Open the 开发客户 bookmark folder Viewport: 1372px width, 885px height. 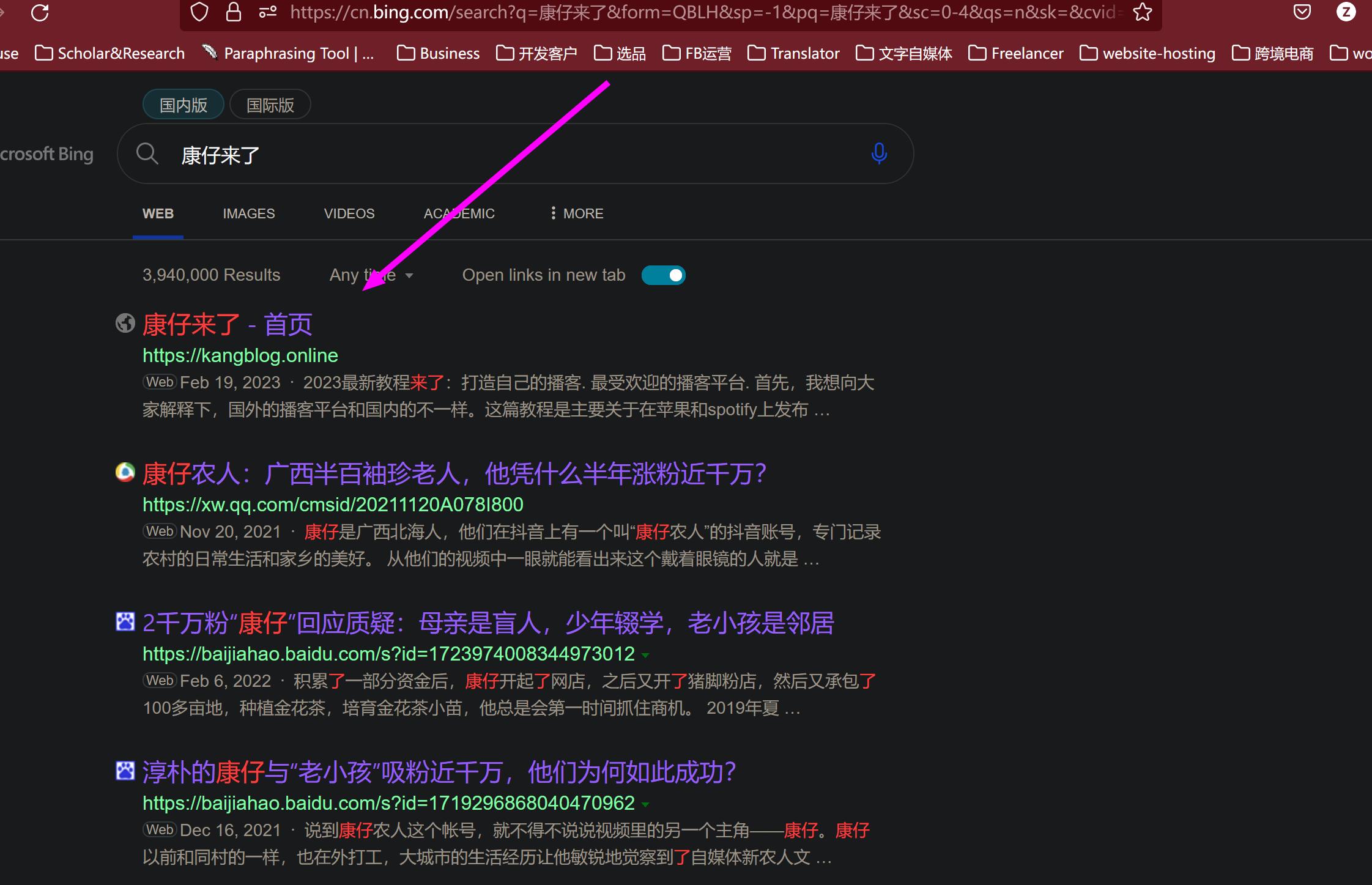coord(536,54)
